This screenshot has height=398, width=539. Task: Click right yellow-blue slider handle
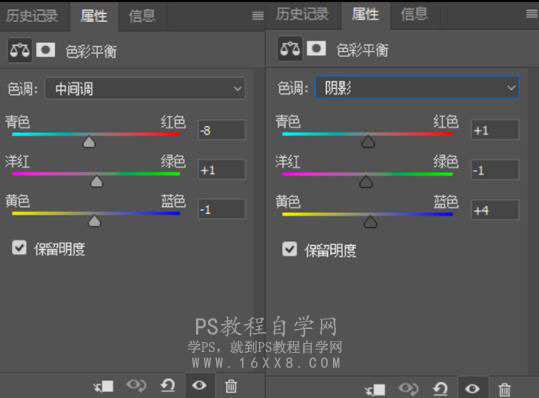click(370, 222)
